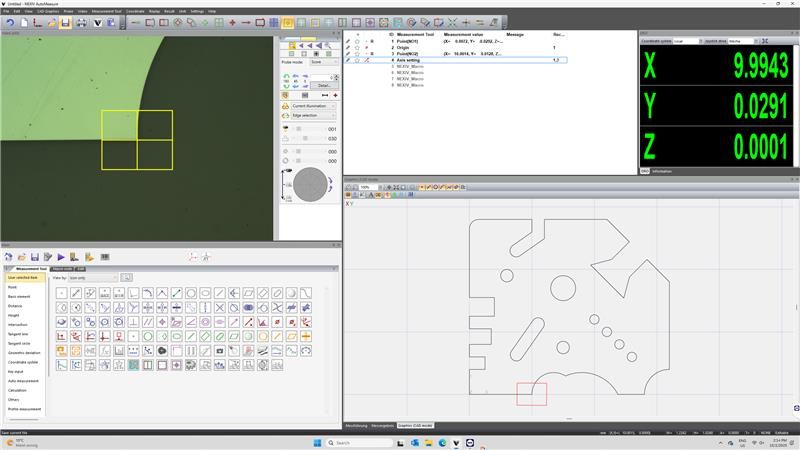Select Auto measurement category

(23, 381)
